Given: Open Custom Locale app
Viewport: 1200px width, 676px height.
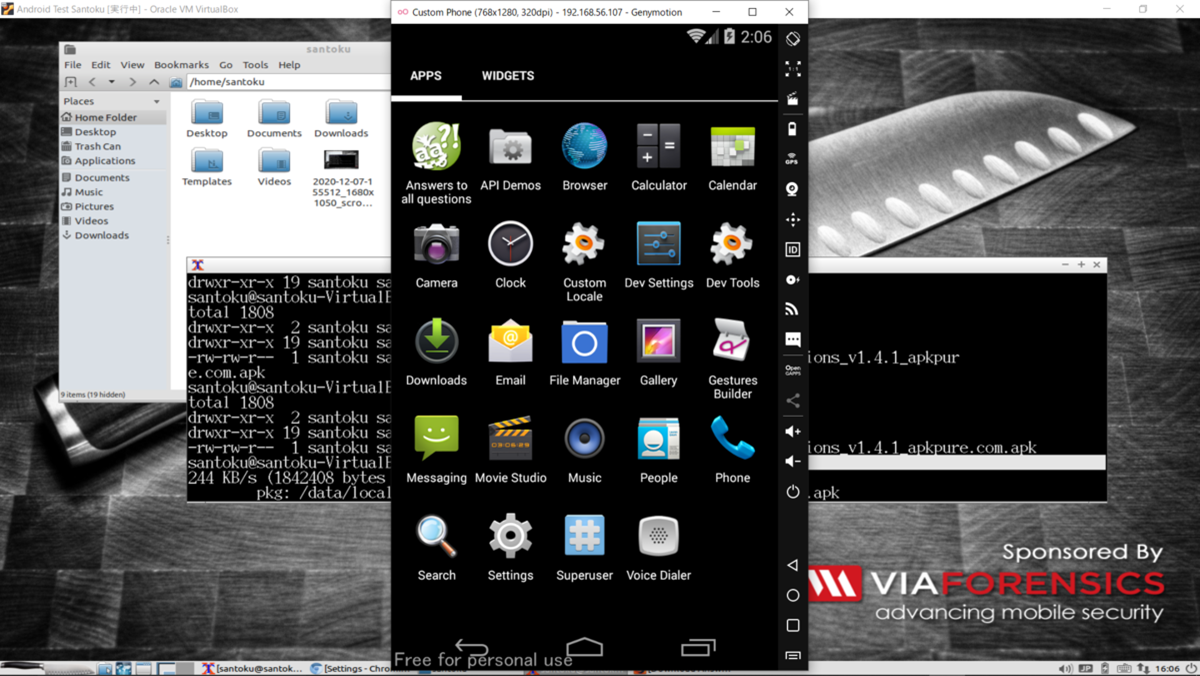Looking at the screenshot, I should pyautogui.click(x=584, y=261).
